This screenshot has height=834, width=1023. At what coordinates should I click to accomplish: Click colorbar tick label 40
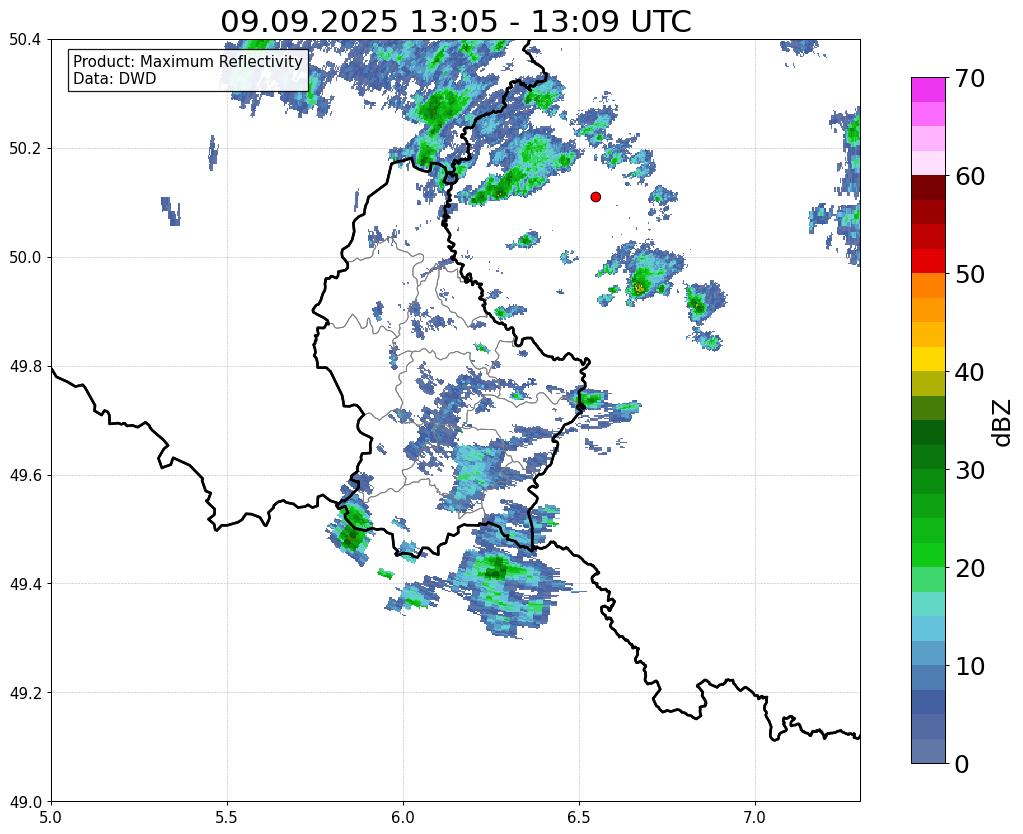[x=969, y=372]
